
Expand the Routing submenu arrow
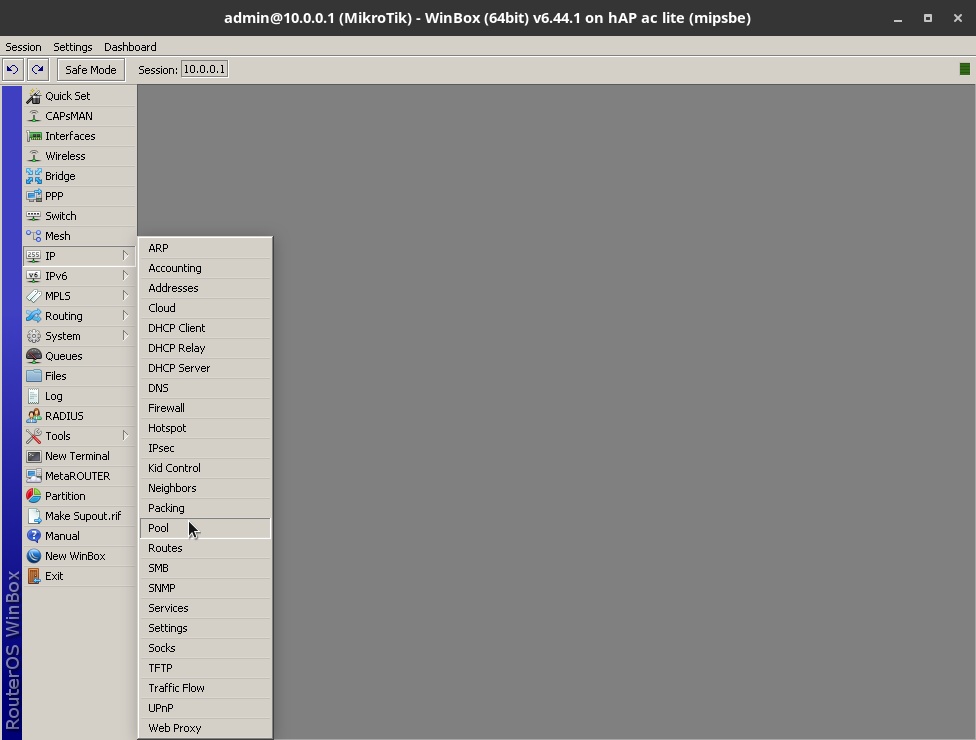point(126,316)
